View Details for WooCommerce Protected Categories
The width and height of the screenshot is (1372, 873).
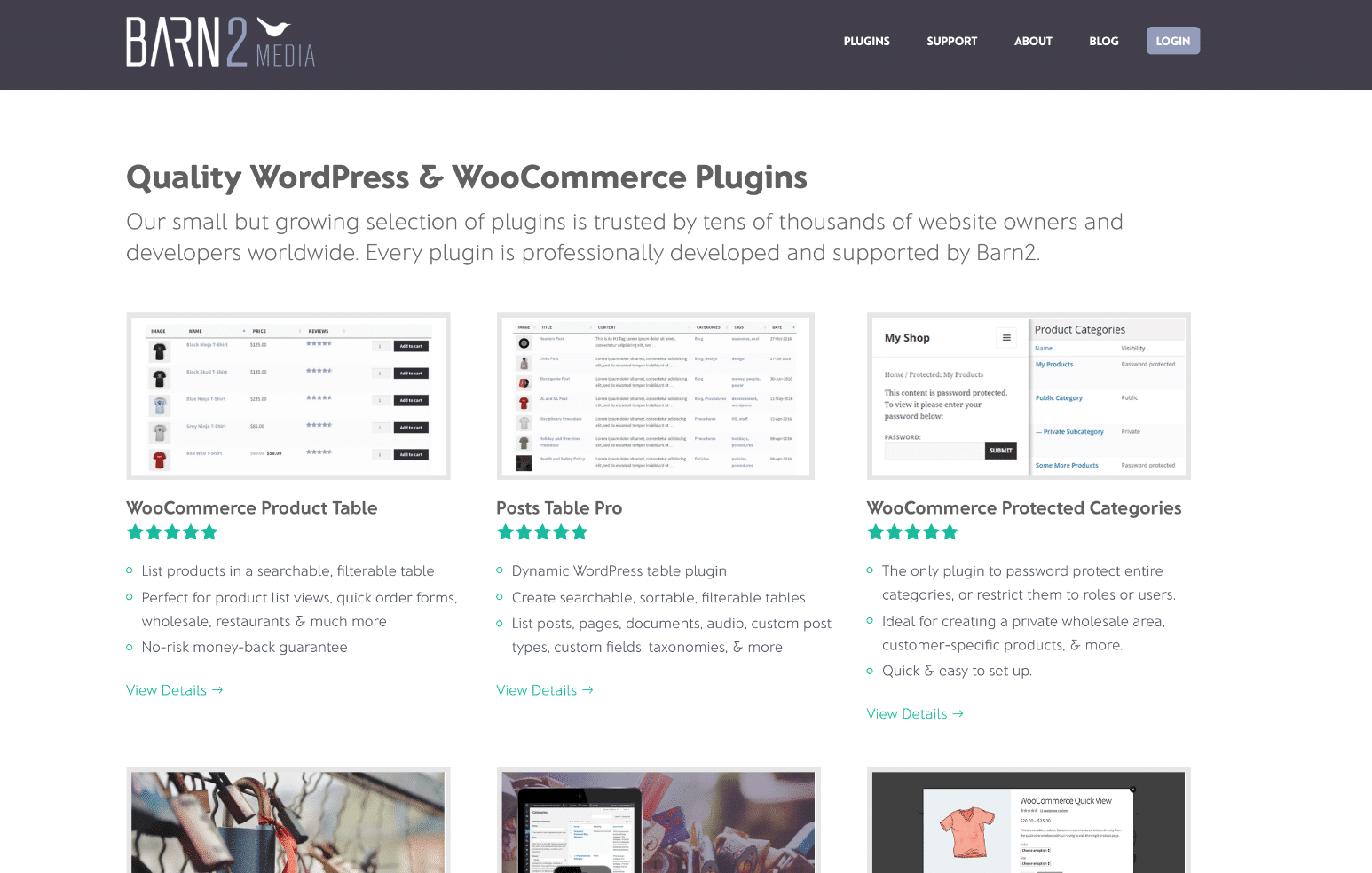[914, 714]
